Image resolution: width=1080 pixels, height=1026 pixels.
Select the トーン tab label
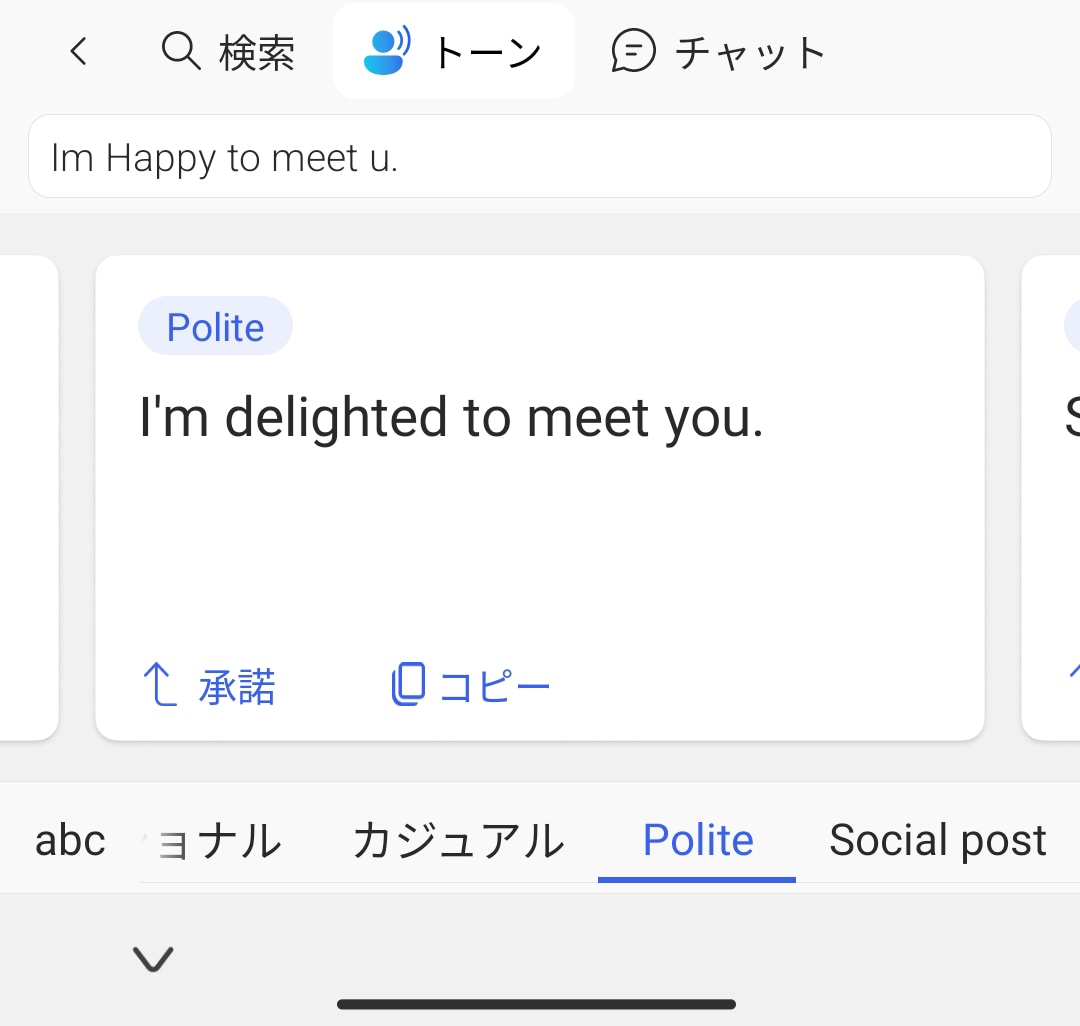tap(487, 52)
